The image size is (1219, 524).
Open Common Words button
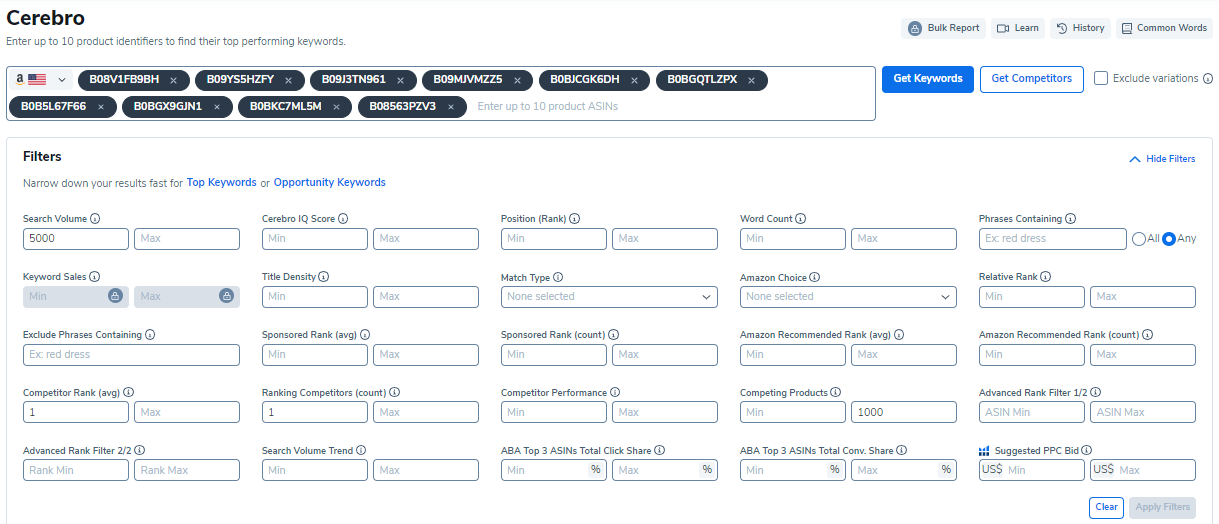1164,28
